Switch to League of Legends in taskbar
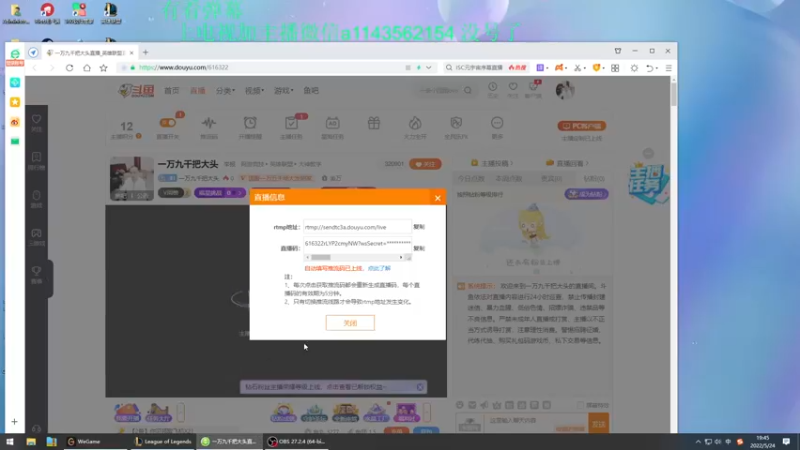Image resolution: width=800 pixels, height=450 pixels. (x=162, y=441)
